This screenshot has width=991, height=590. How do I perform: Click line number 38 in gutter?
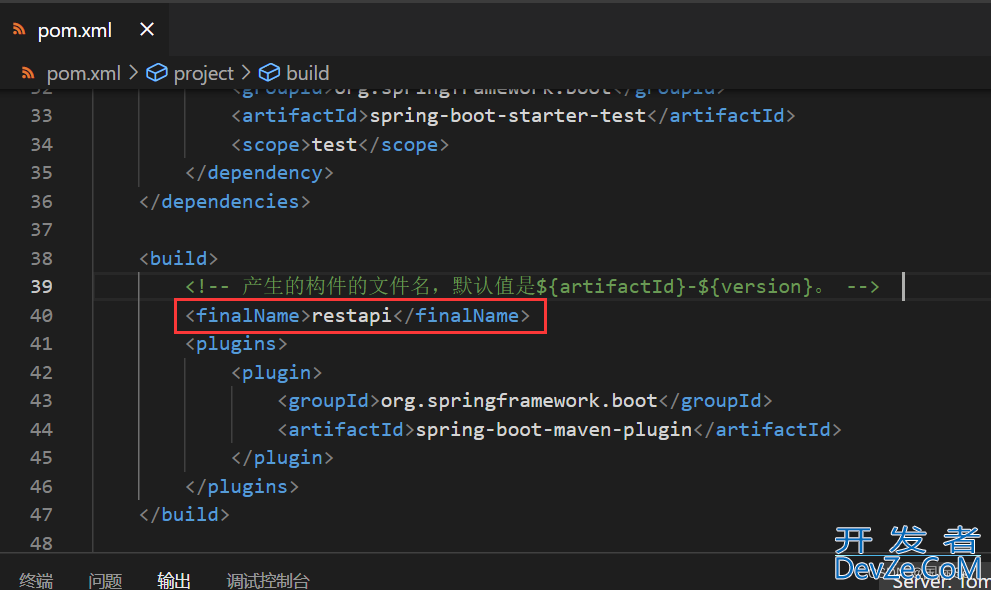click(42, 259)
